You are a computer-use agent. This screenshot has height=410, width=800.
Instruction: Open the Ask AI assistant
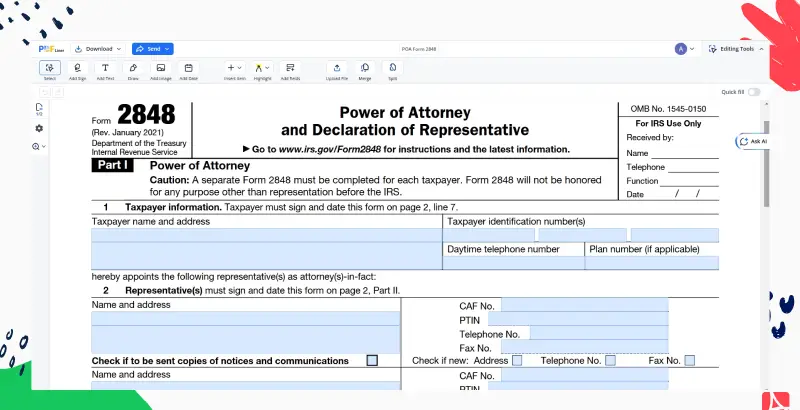pyautogui.click(x=754, y=141)
